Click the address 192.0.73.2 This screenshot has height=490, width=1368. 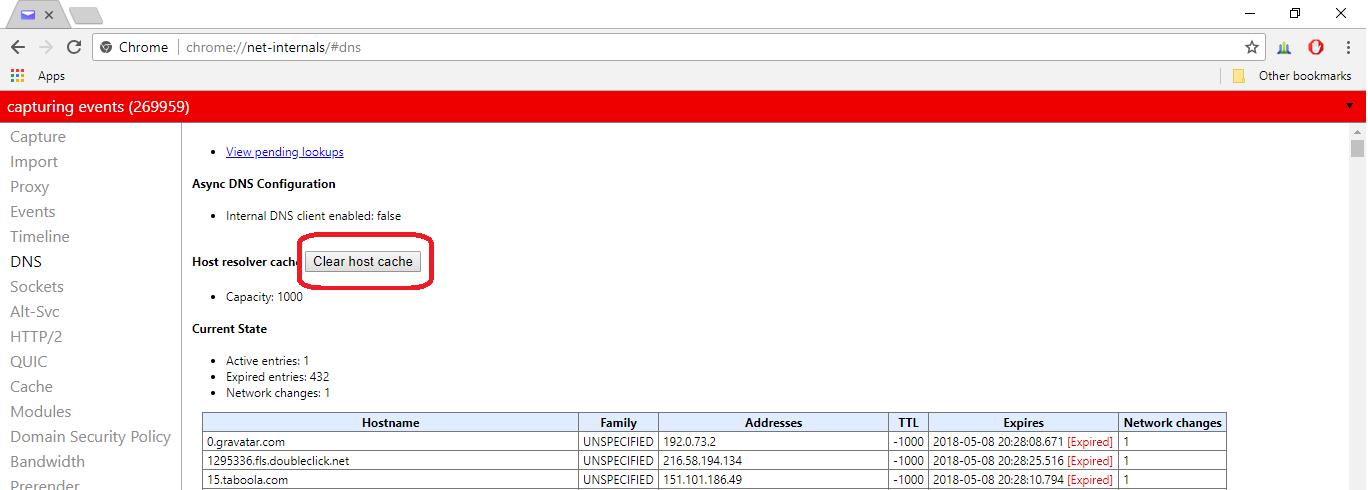pos(689,441)
